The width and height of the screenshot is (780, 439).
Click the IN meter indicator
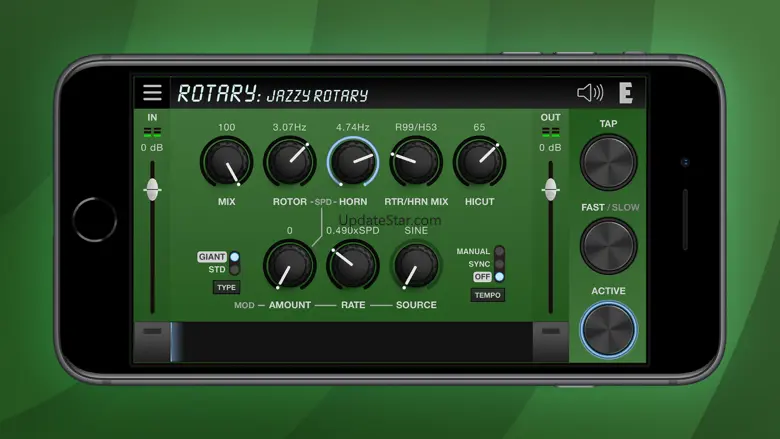(x=152, y=132)
